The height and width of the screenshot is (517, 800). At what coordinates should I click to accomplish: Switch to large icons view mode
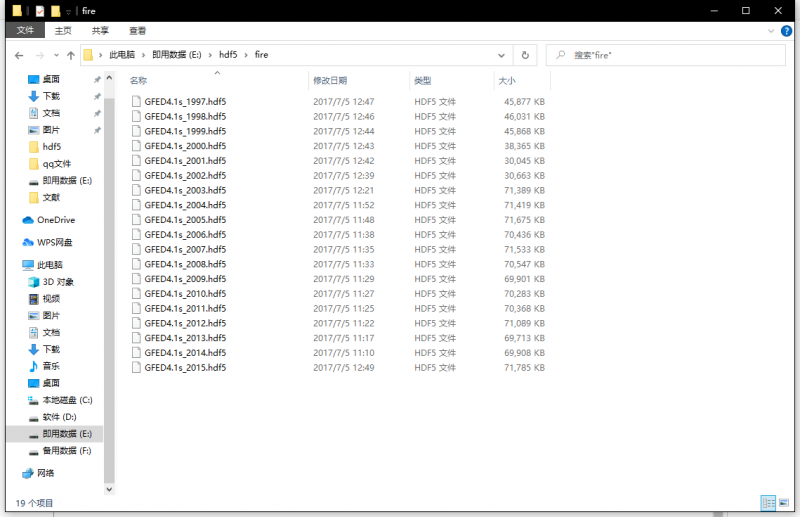pyautogui.click(x=783, y=502)
